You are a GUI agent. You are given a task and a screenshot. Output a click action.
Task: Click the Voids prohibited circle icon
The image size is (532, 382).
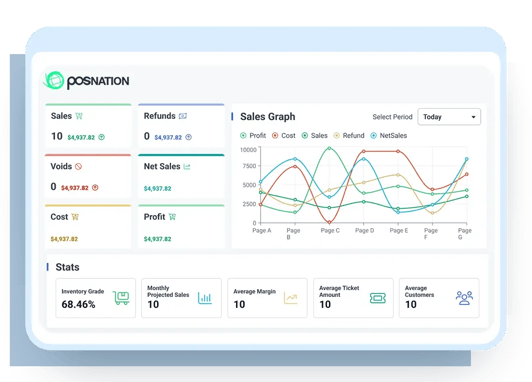[x=78, y=167]
